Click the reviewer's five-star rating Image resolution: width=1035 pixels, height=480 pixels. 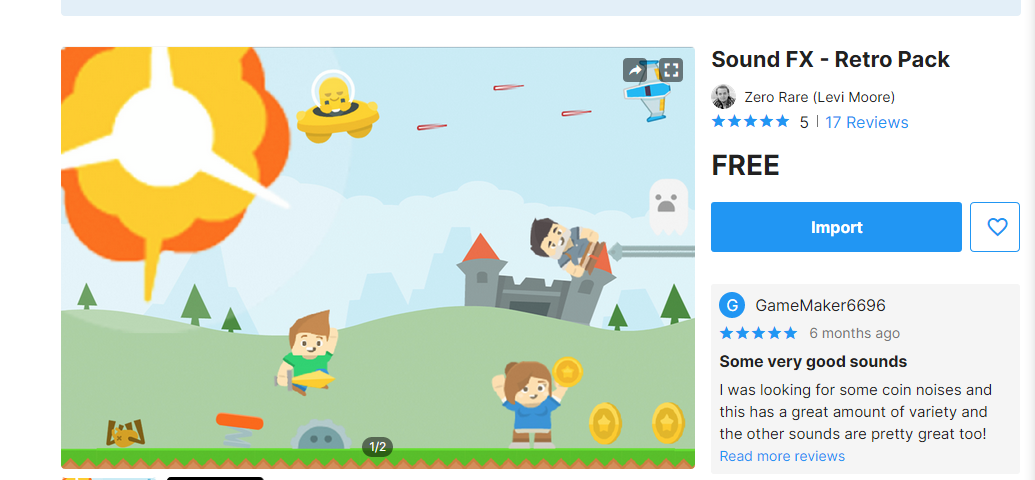pyautogui.click(x=758, y=333)
